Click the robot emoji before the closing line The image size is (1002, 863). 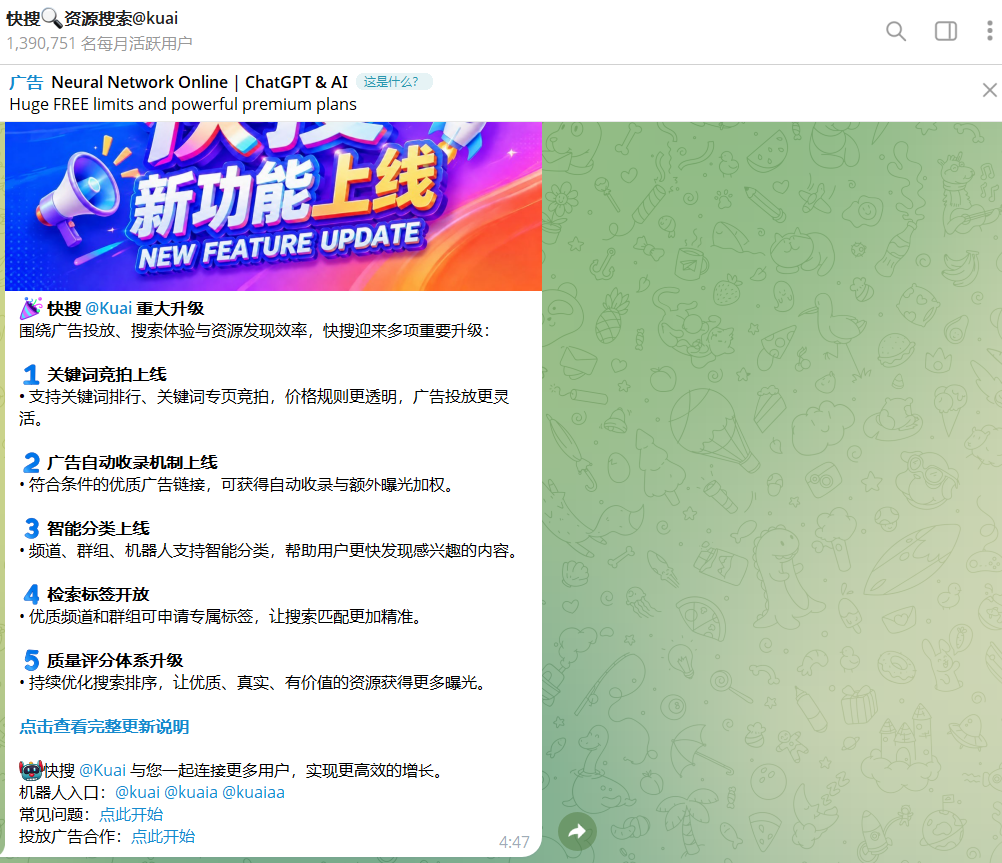pos(31,770)
